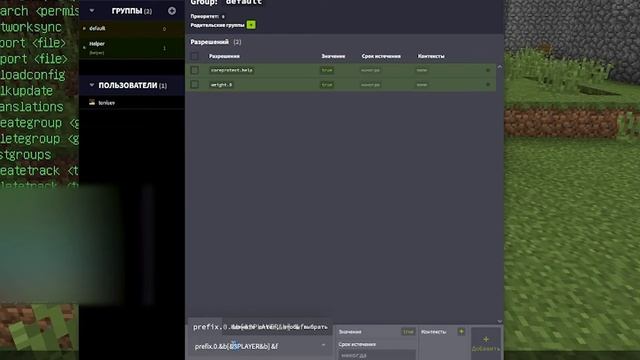The height and width of the screenshot is (360, 640).
Task: Toggle true value of weight.0
Action: (x=327, y=84)
